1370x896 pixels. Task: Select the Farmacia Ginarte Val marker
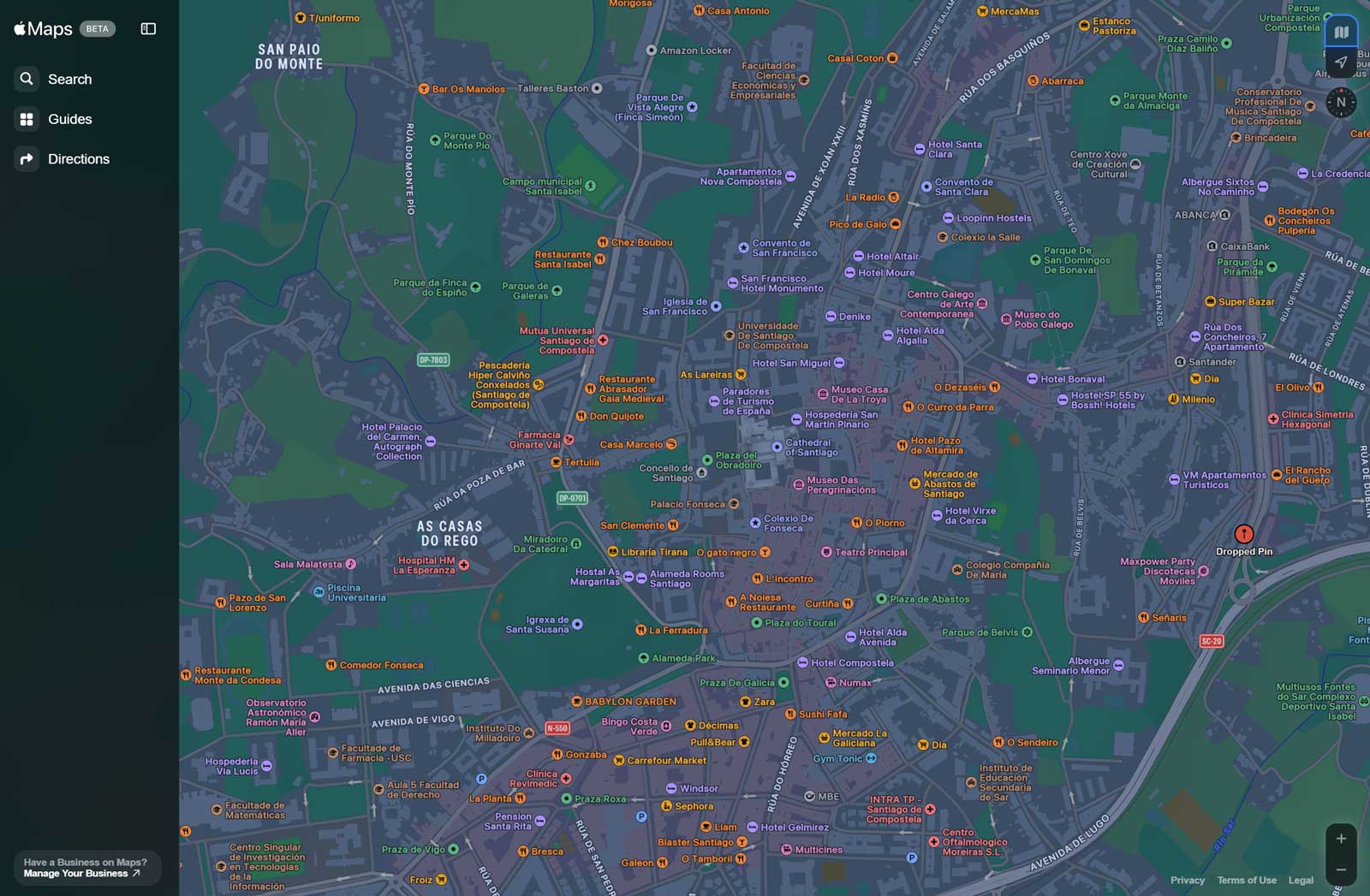click(x=569, y=440)
